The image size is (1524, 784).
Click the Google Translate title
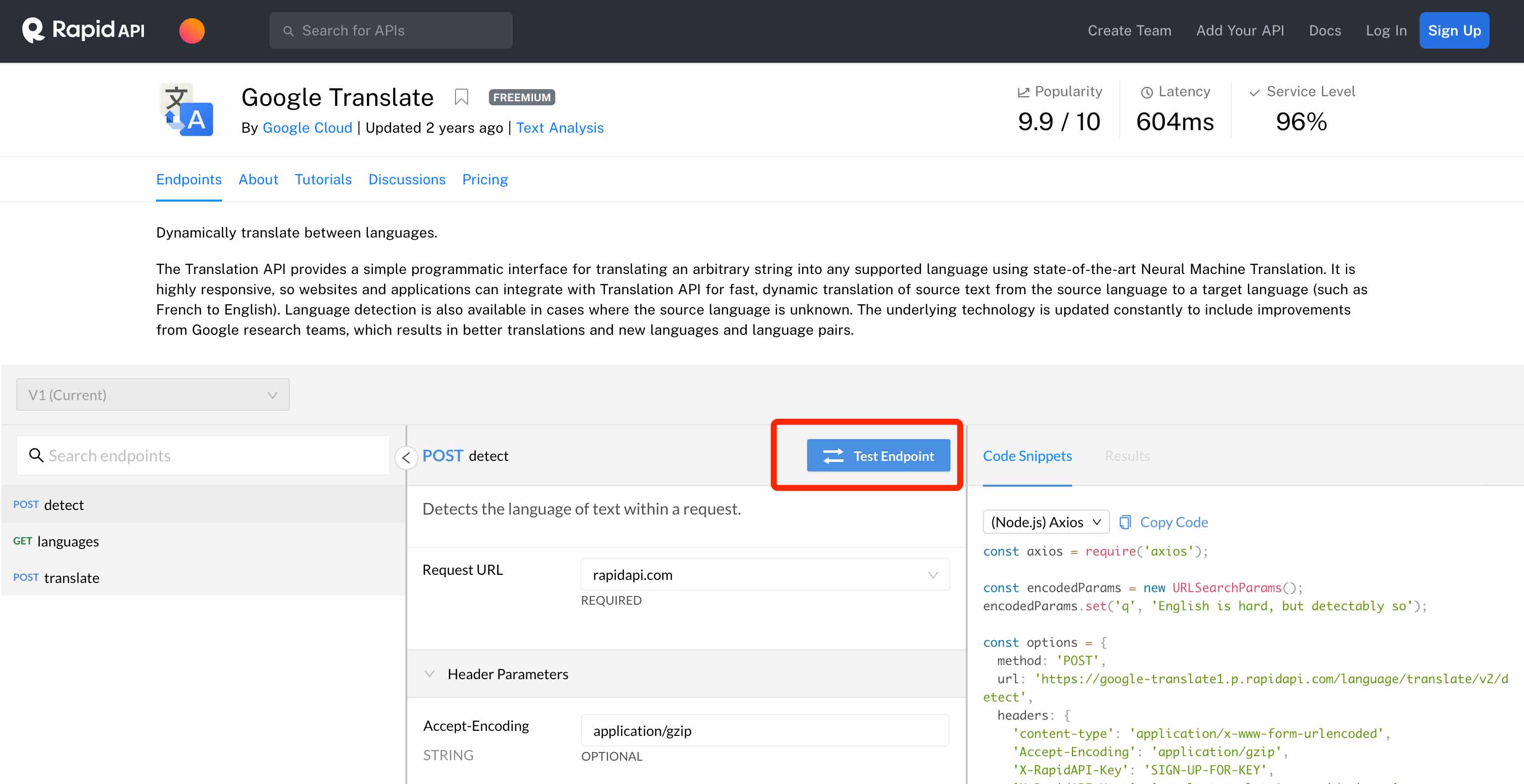(x=337, y=98)
